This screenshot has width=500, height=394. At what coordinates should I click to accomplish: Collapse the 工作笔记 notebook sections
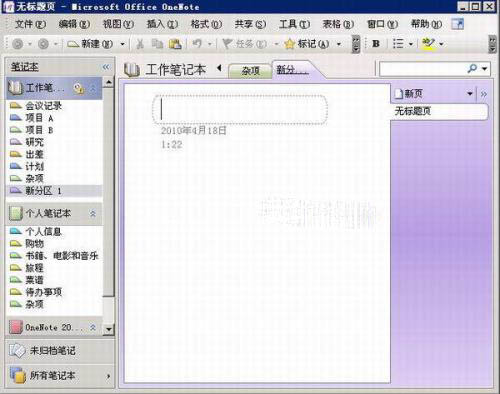pyautogui.click(x=93, y=88)
